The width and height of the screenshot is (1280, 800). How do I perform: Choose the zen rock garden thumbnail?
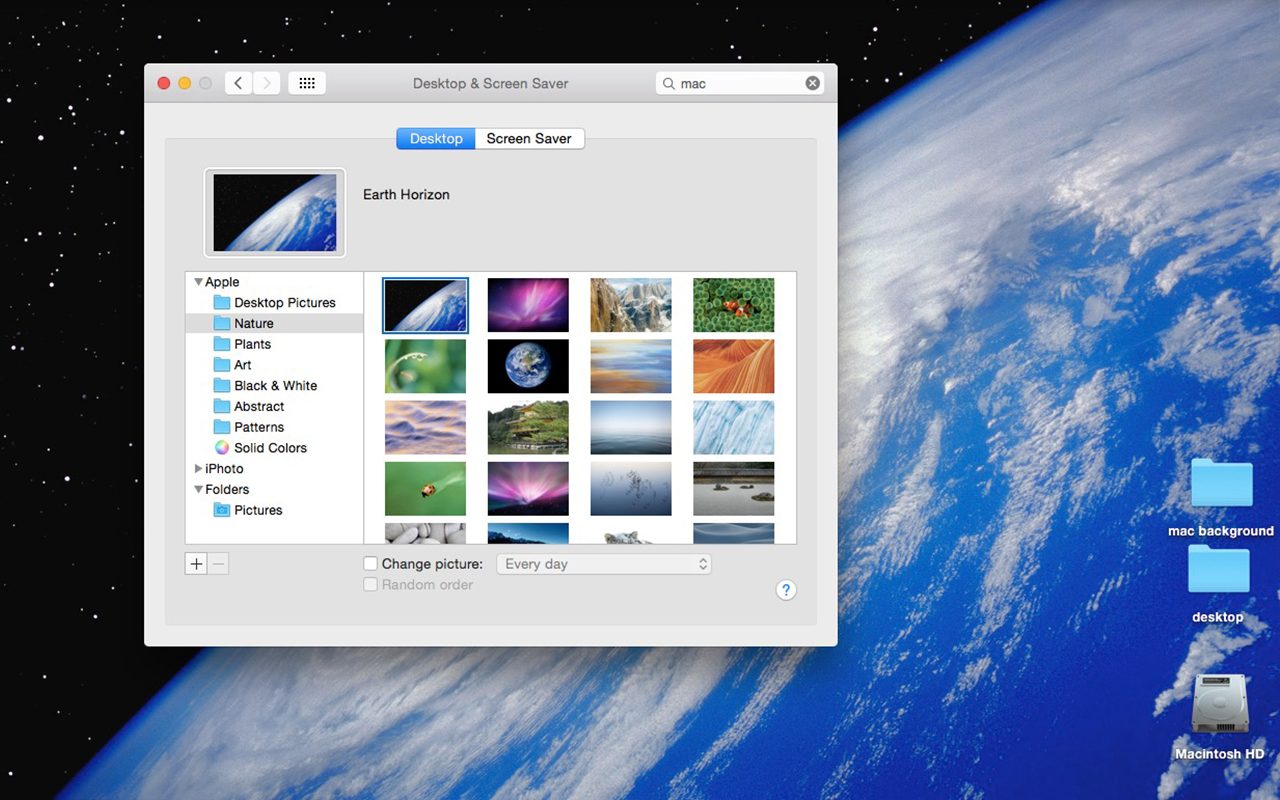coord(733,488)
